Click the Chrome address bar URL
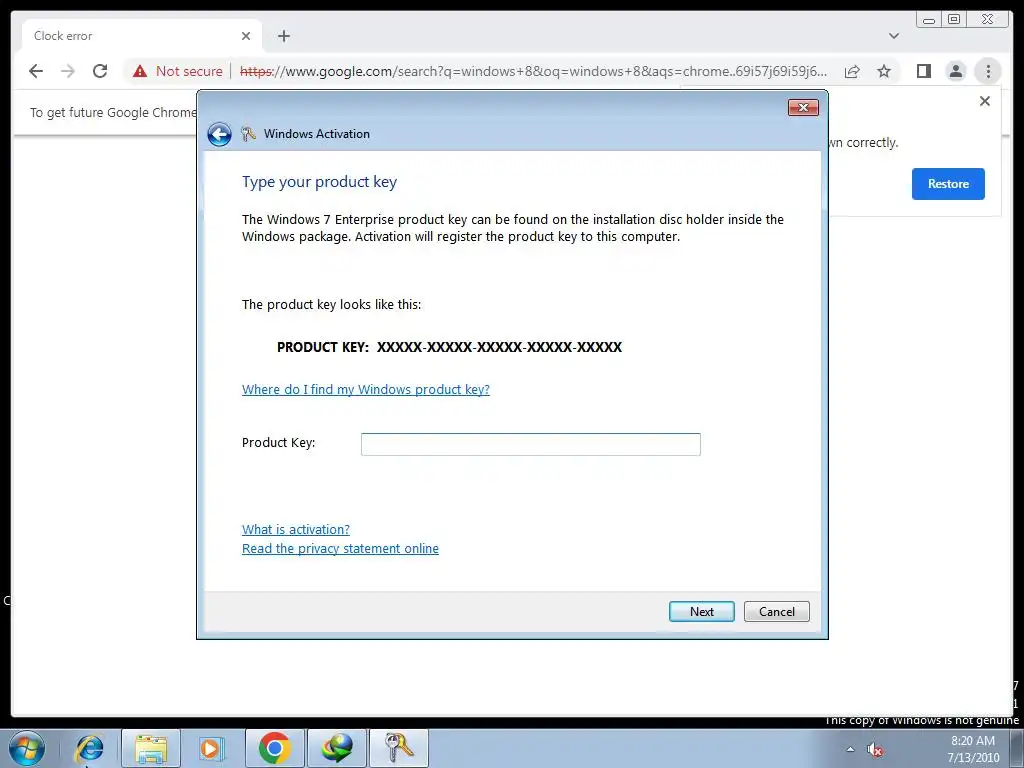The height and width of the screenshot is (768, 1024). point(533,71)
